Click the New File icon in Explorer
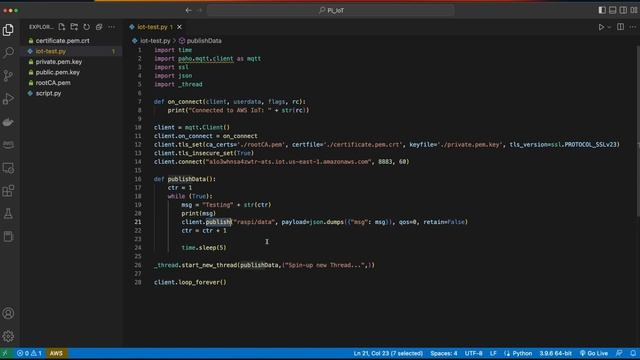 click(x=62, y=27)
